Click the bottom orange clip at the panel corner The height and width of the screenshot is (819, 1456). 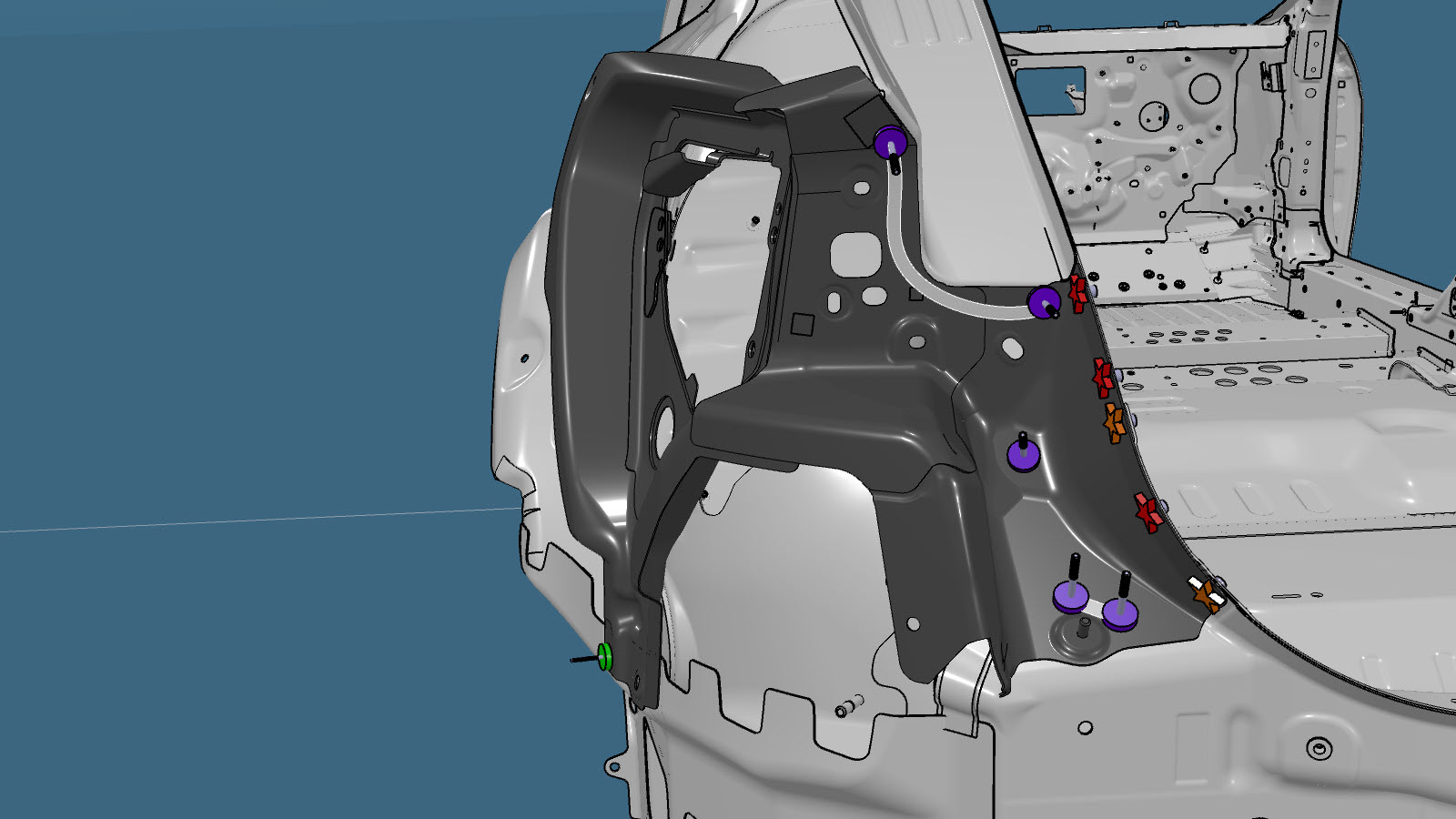[x=1208, y=595]
